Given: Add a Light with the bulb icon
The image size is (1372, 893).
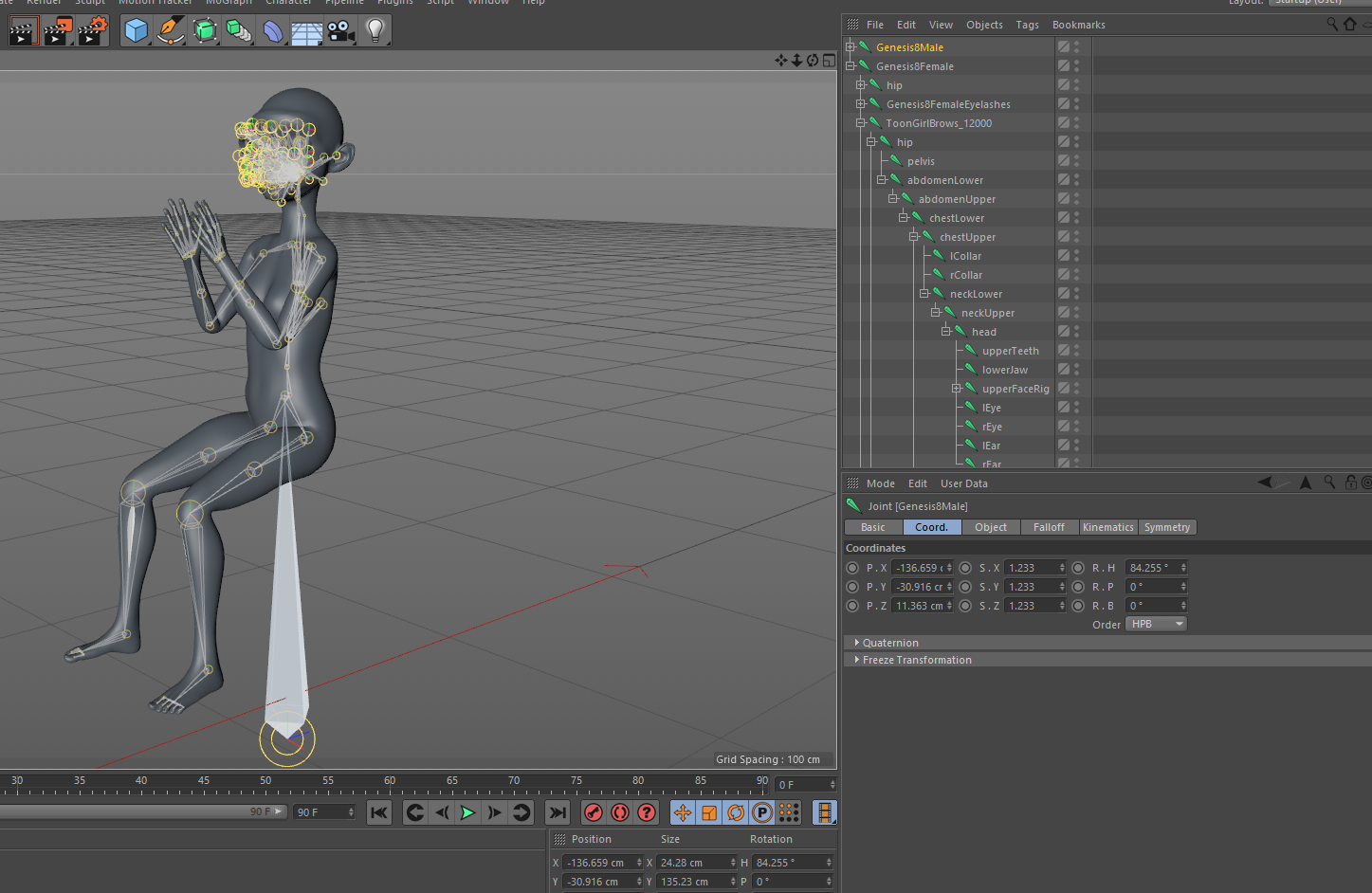Looking at the screenshot, I should pyautogui.click(x=375, y=31).
